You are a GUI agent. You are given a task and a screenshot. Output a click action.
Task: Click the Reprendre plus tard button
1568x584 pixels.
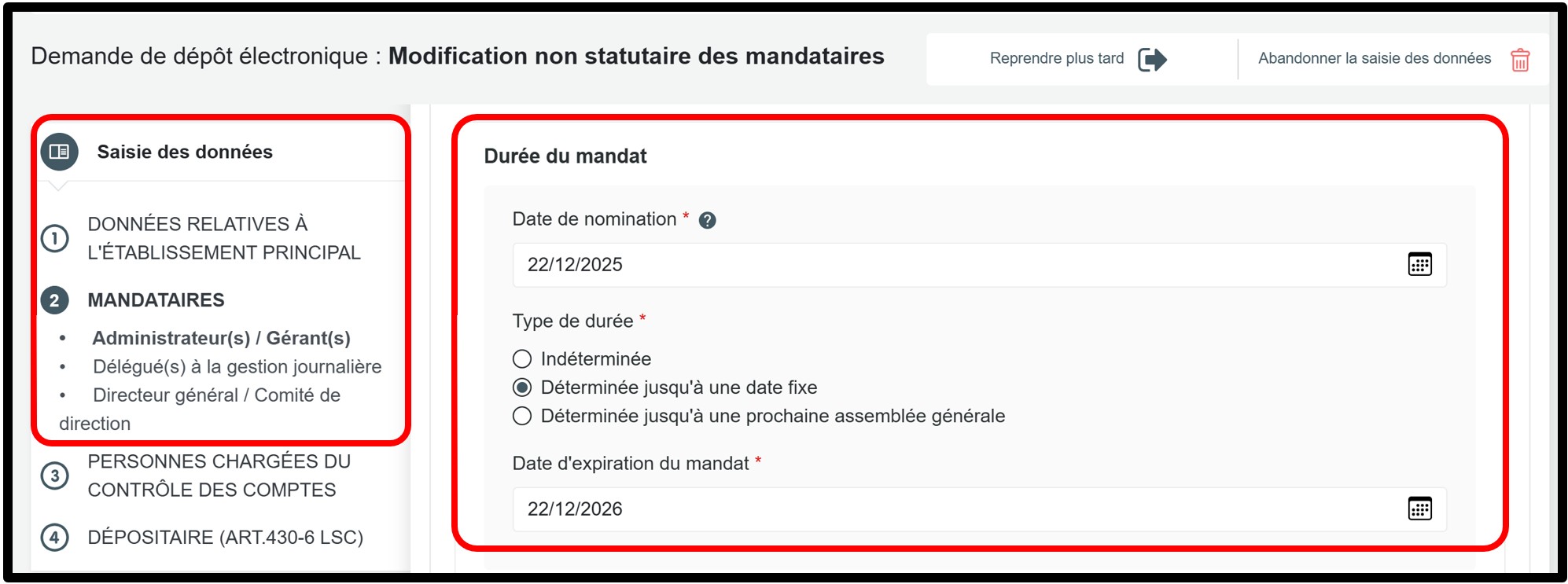pyautogui.click(x=1056, y=58)
